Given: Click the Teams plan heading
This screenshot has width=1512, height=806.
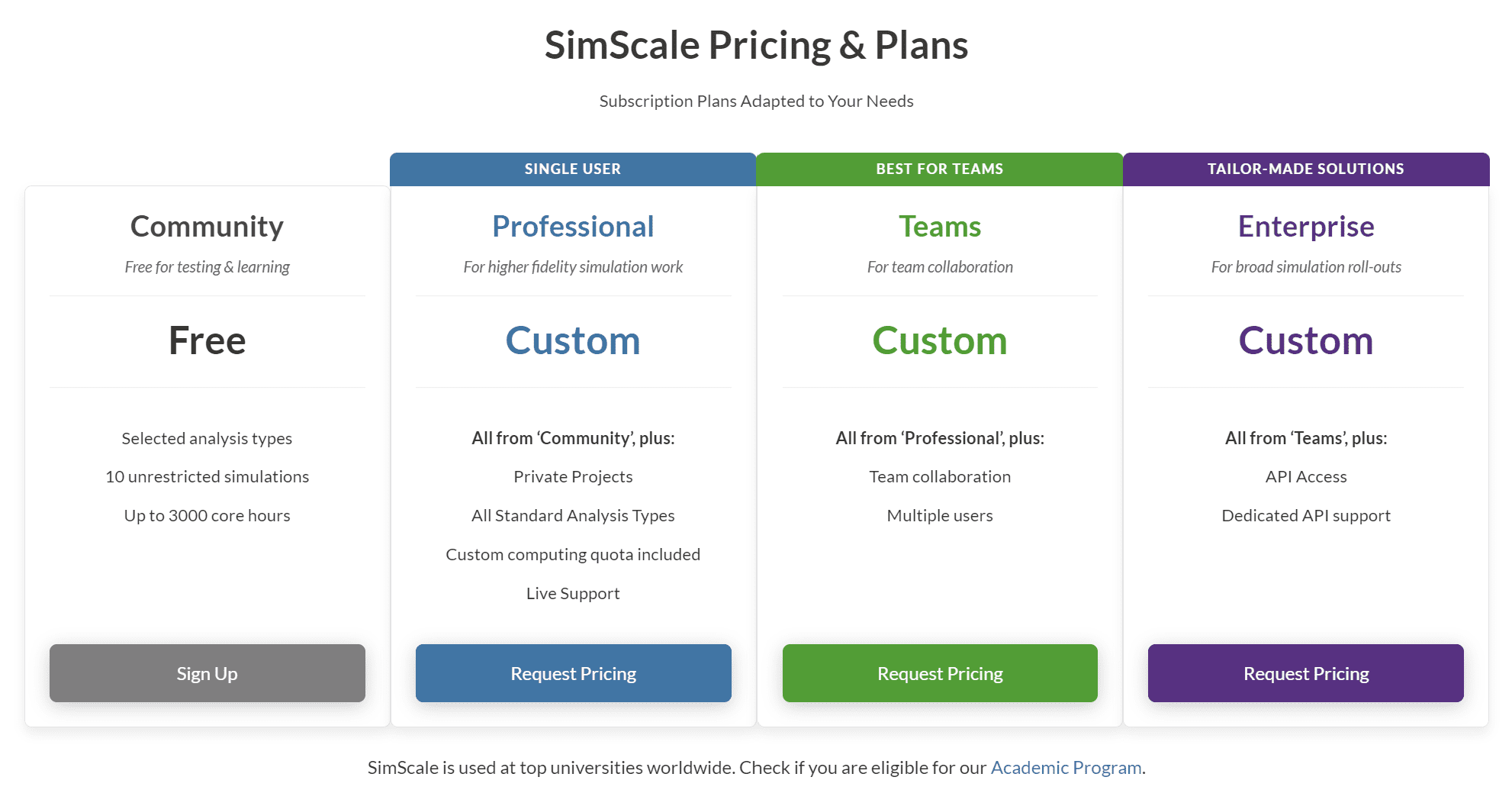Looking at the screenshot, I should pos(939,227).
